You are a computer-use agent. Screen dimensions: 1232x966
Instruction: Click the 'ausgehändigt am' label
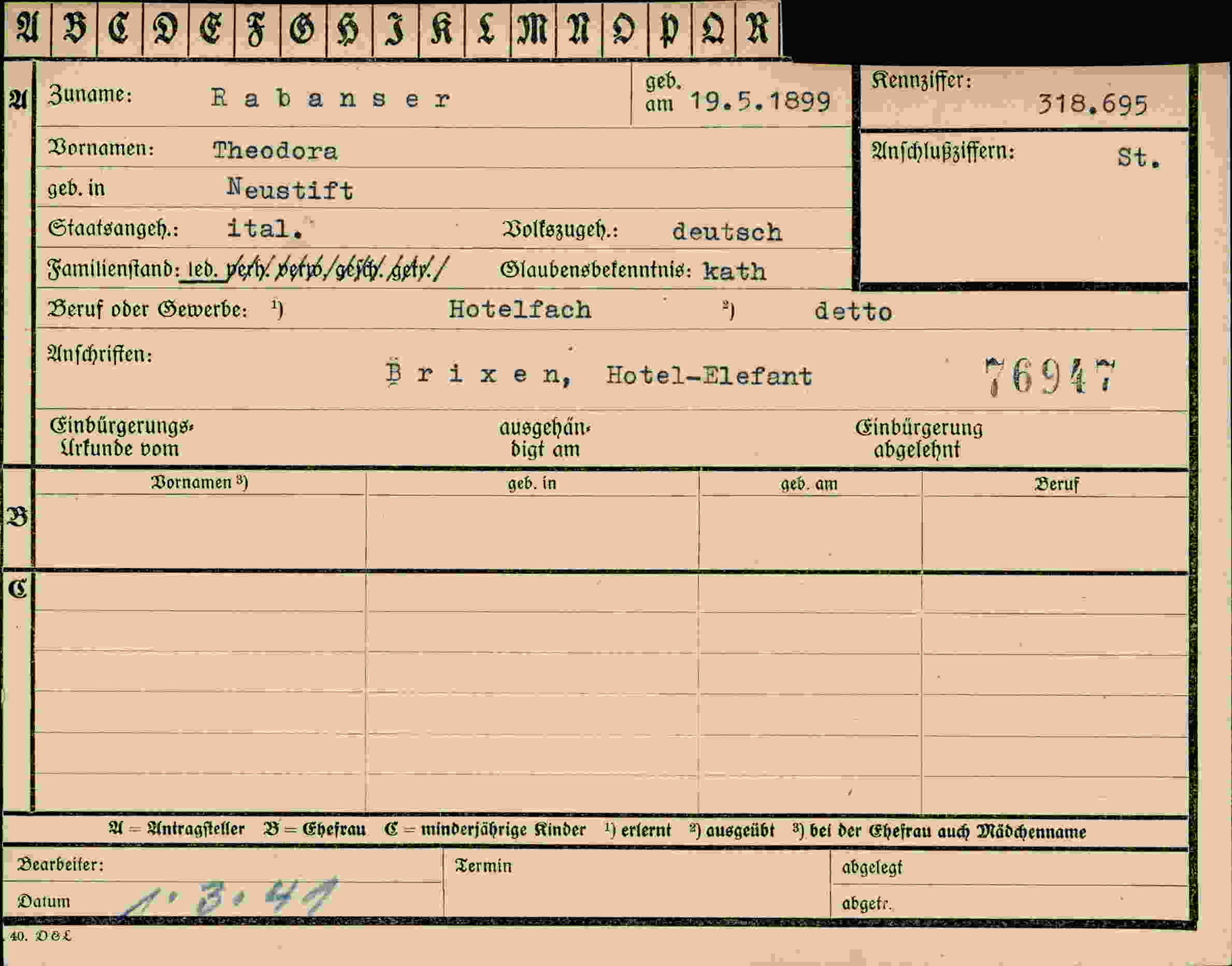click(545, 438)
